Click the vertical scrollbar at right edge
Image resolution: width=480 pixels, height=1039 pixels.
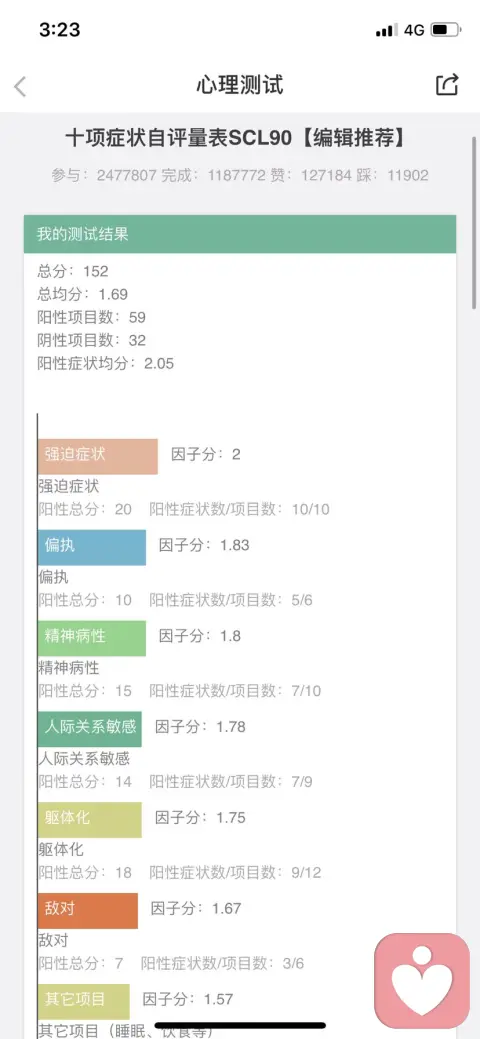[473, 219]
